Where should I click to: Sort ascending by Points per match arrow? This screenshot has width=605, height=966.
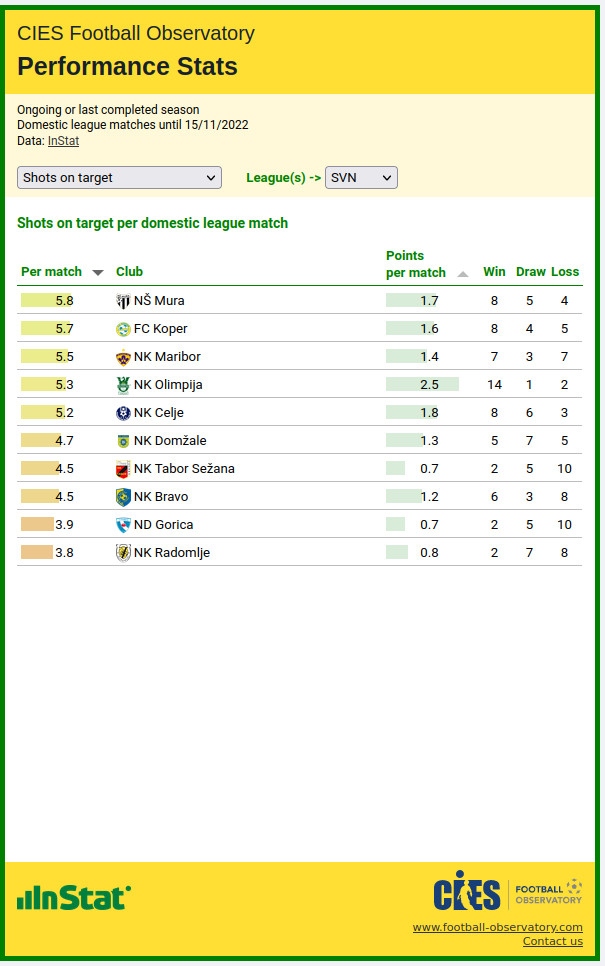462,273
